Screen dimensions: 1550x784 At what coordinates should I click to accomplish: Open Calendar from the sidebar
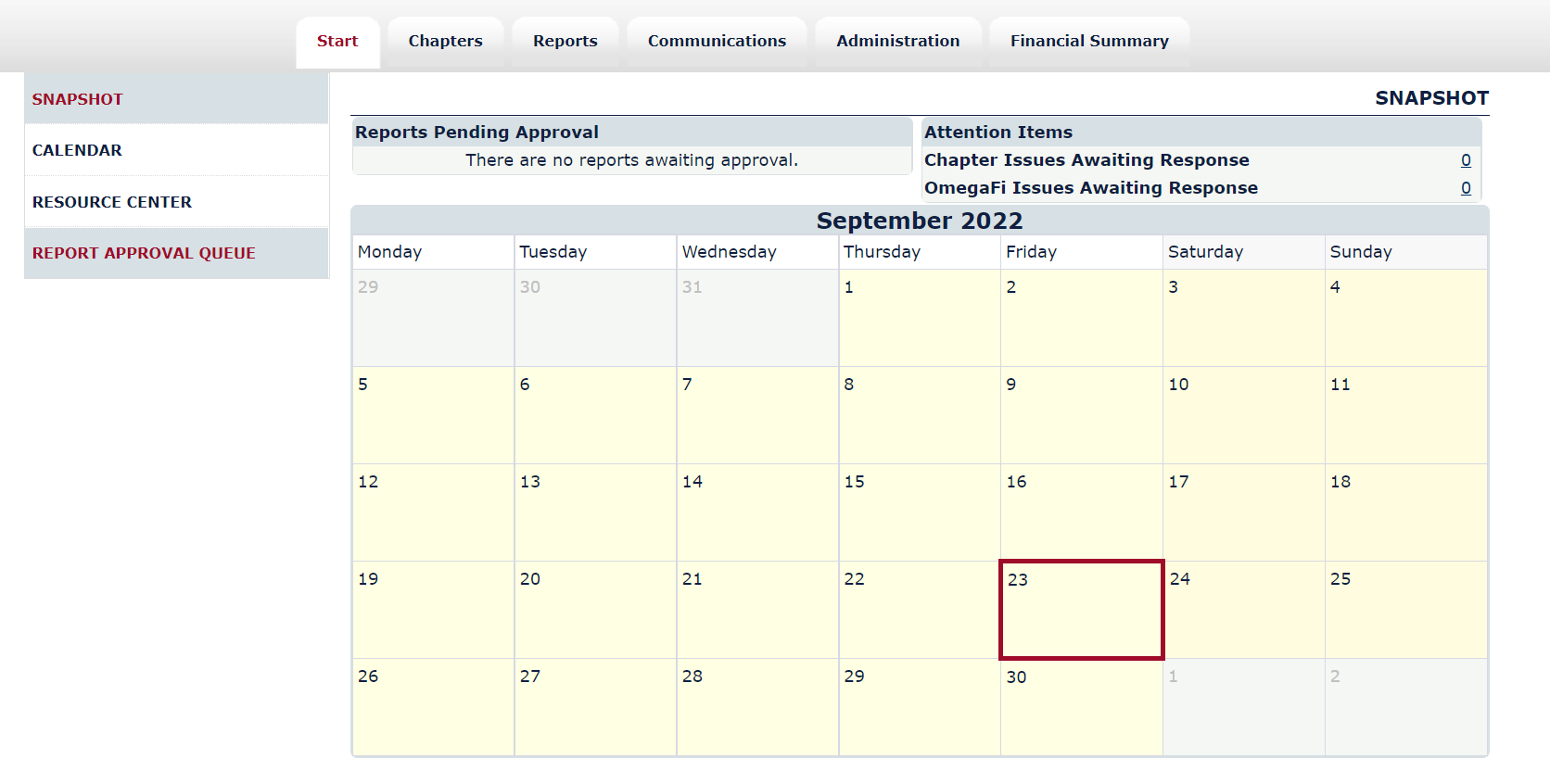pos(77,150)
